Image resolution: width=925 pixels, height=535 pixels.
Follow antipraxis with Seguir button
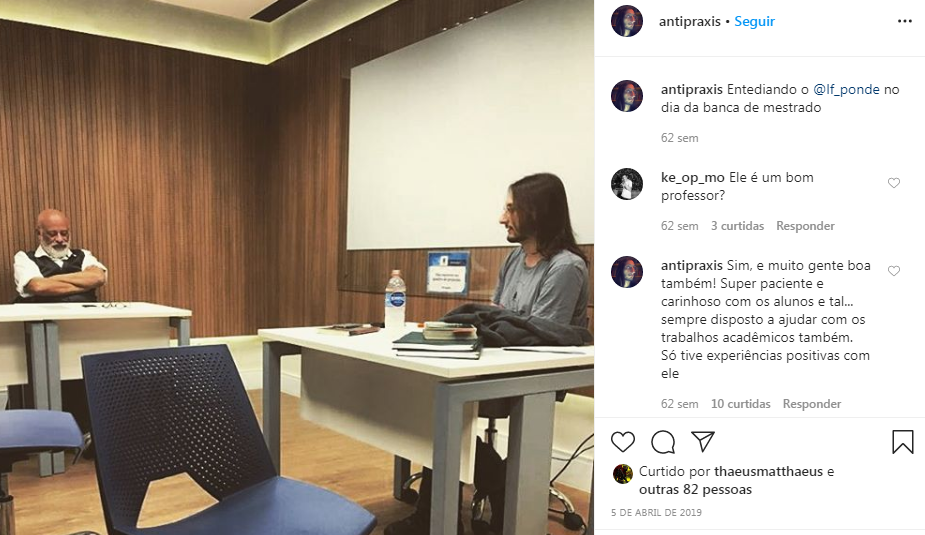(x=755, y=21)
